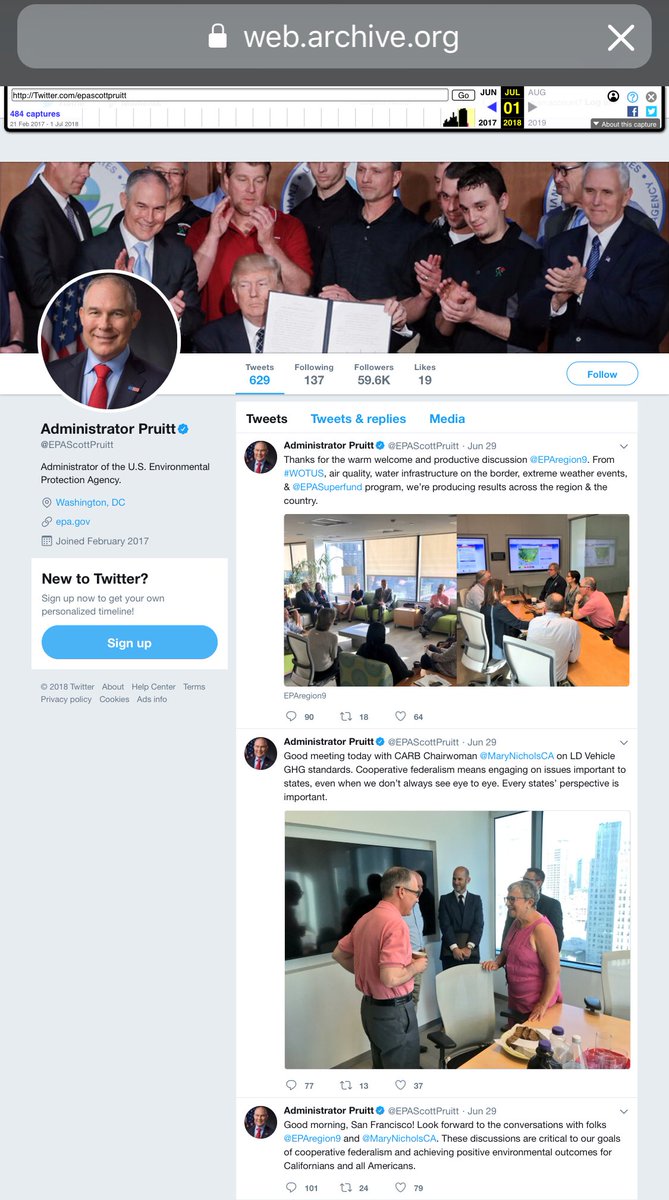Image resolution: width=669 pixels, height=1200 pixels.
Task: Like the first tweet with heart icon
Action: (400, 716)
